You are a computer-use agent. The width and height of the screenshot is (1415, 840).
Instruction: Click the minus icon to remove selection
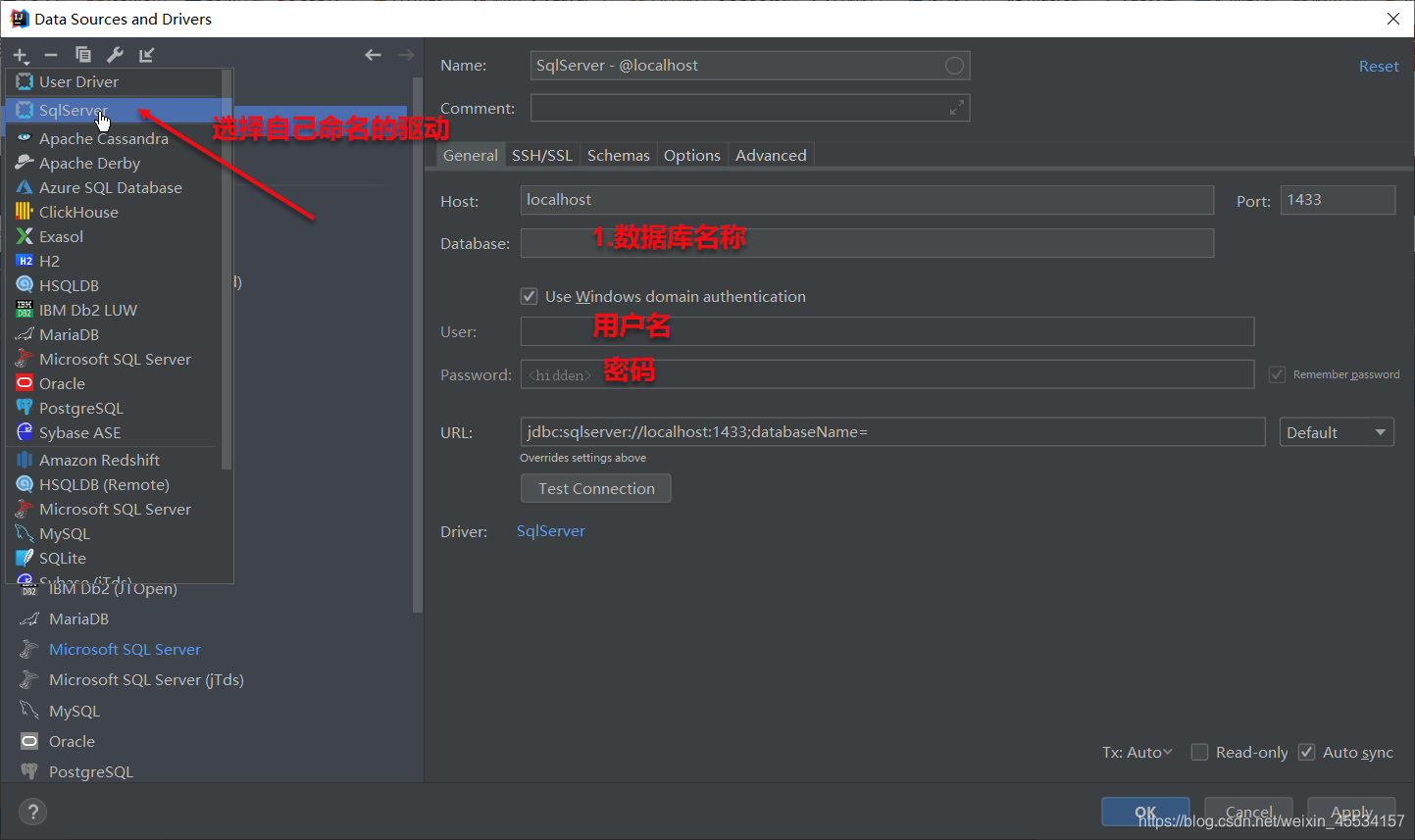[x=51, y=55]
